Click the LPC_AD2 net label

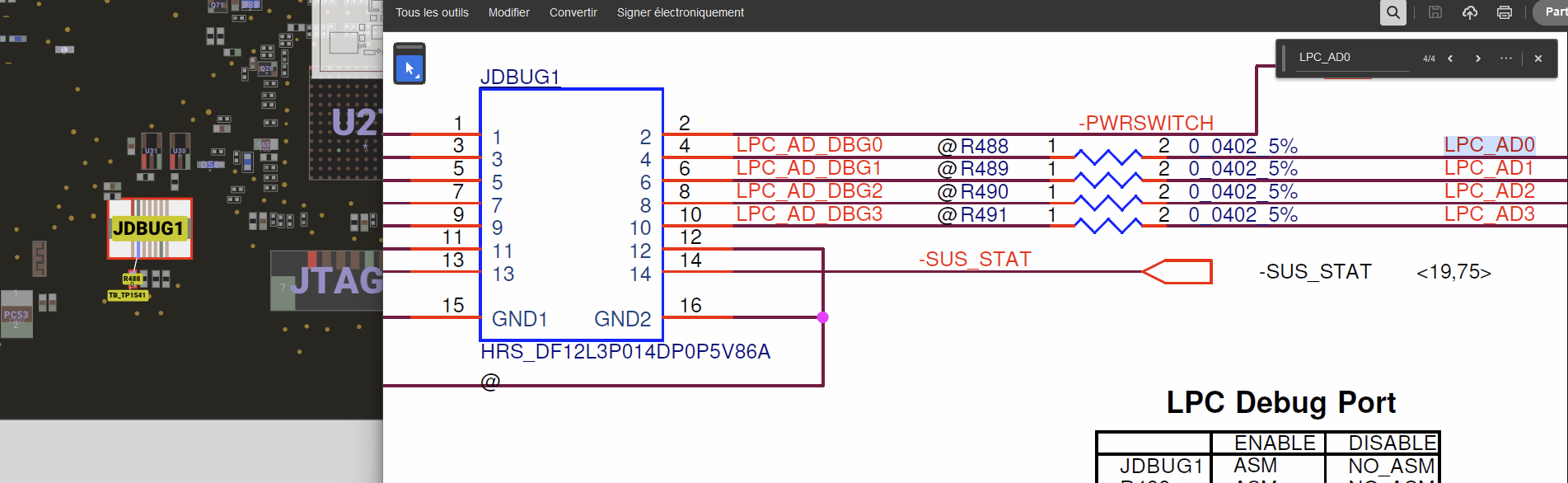click(1490, 191)
